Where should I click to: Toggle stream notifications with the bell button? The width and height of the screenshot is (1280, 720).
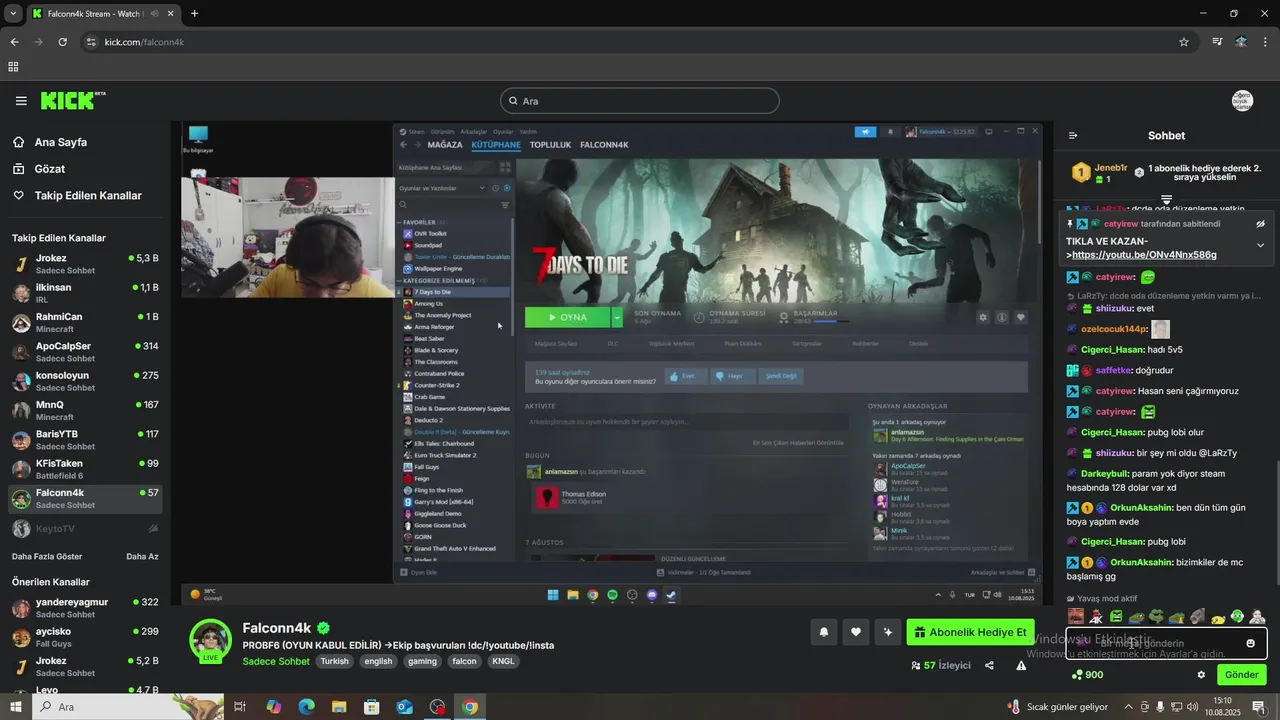point(824,632)
